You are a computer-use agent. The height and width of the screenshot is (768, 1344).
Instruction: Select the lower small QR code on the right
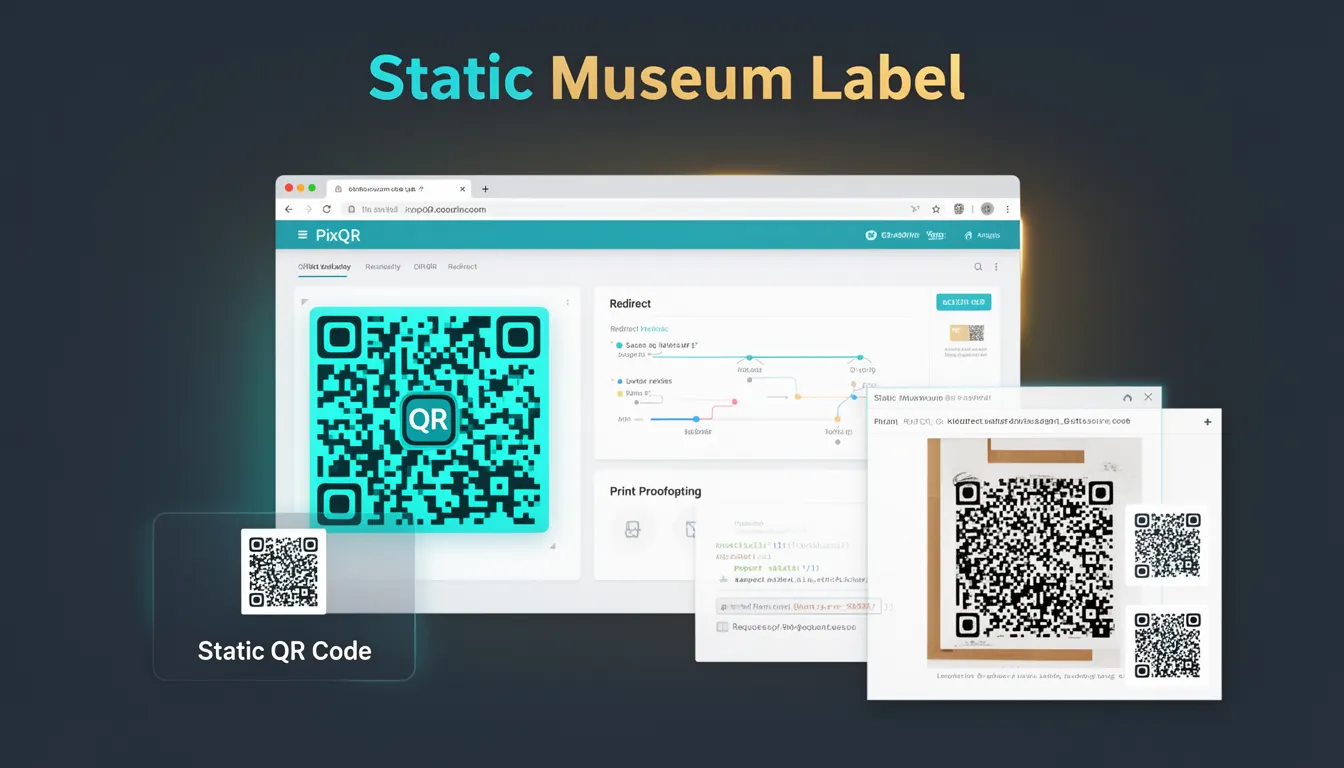pos(1167,646)
